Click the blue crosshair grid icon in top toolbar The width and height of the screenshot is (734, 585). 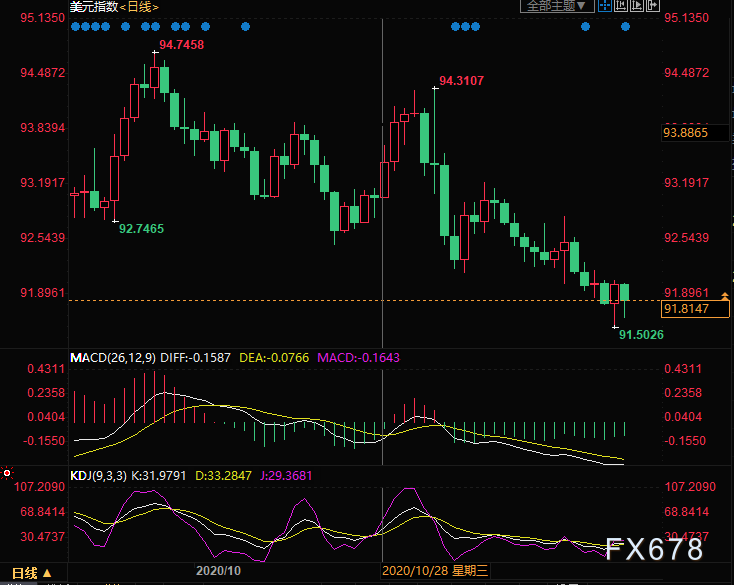pos(605,5)
